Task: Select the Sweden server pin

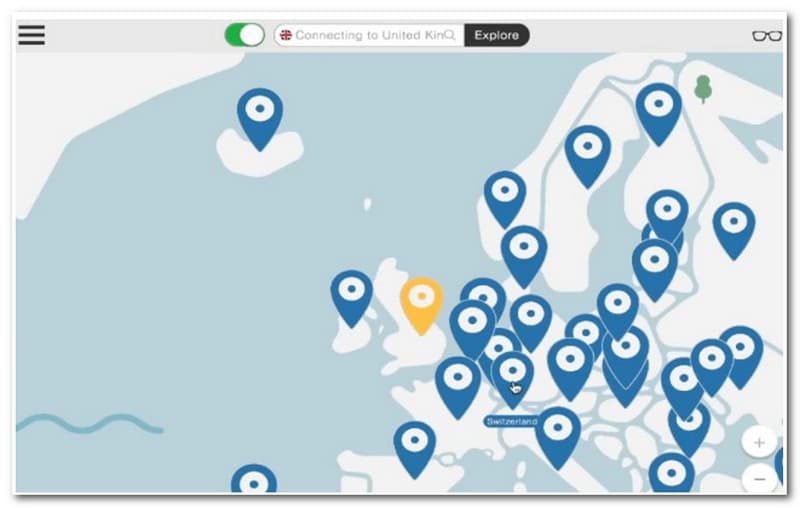Action: (x=587, y=157)
